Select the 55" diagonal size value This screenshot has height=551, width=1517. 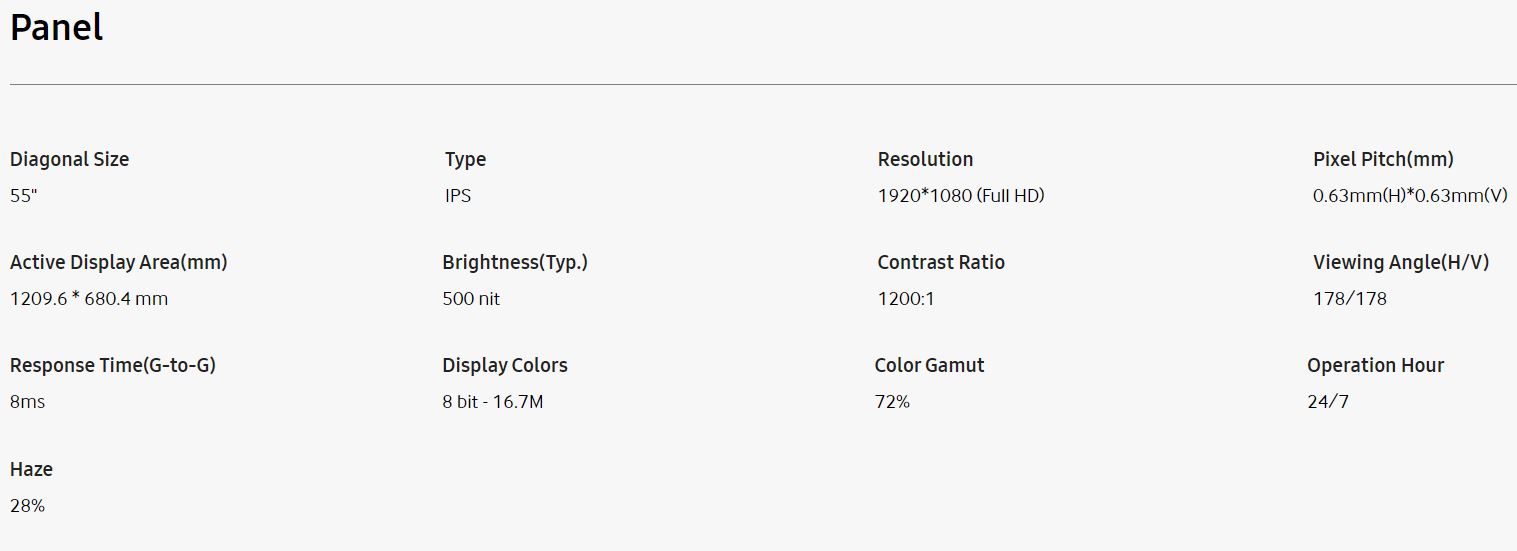(23, 196)
